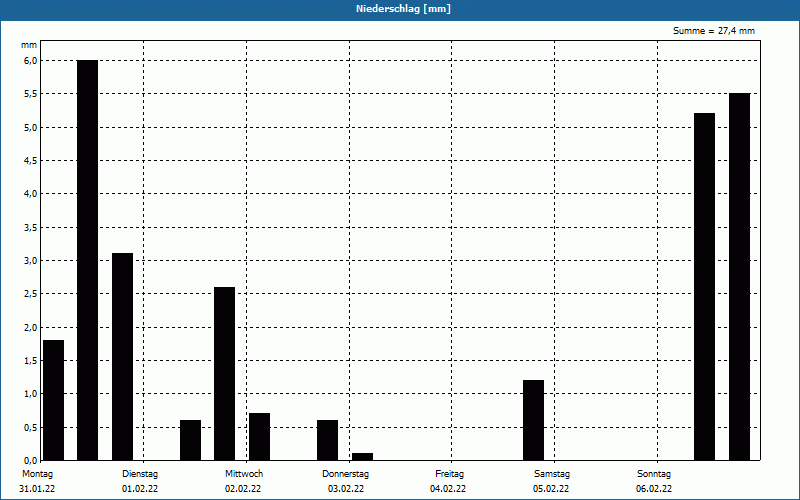
Task: Select the 1,5 y-axis value
Action: pyautogui.click(x=31, y=361)
